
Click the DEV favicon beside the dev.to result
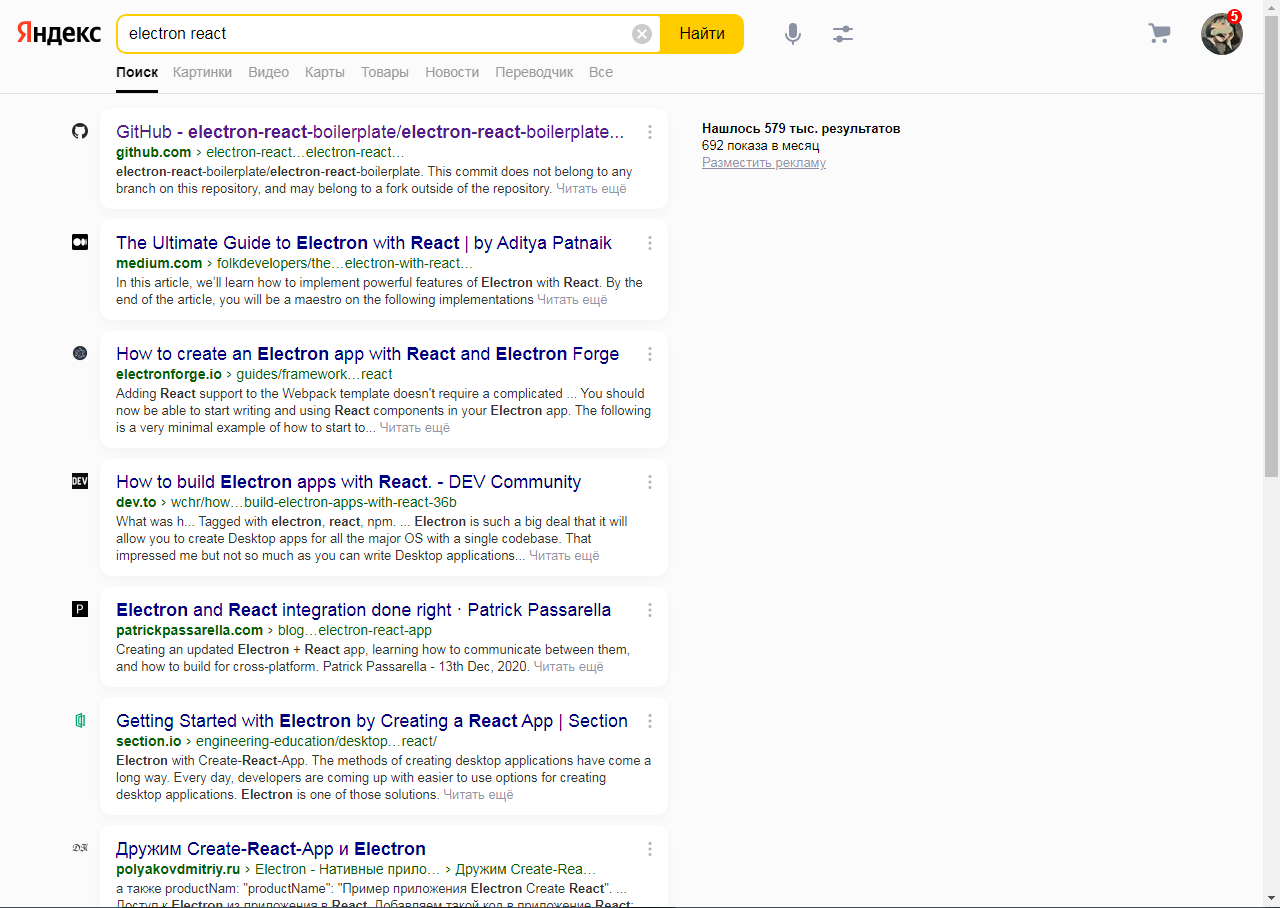[80, 481]
